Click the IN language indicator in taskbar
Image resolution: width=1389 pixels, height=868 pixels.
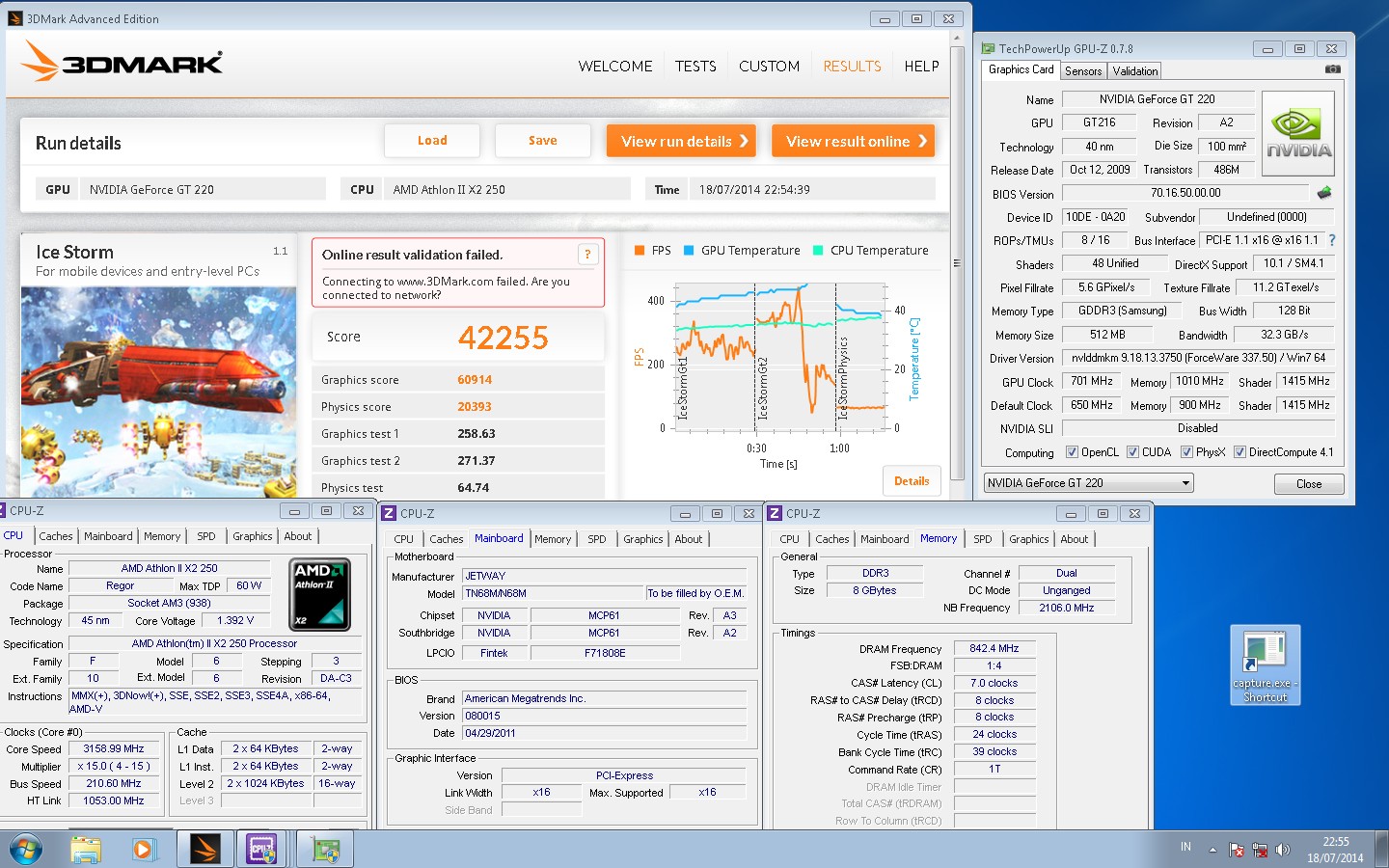coord(1185,847)
